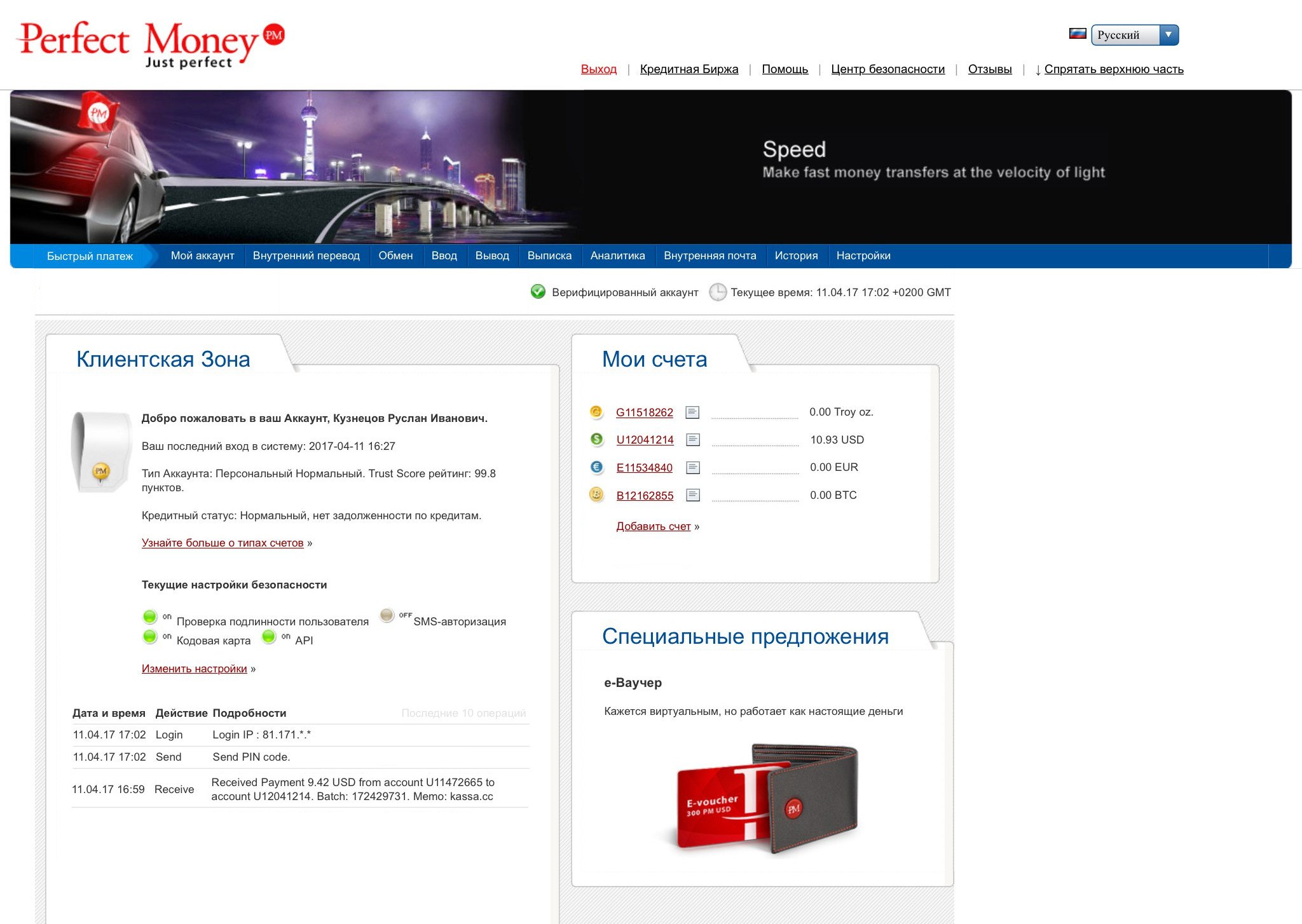Toggle the Кодовая карта on indicator
Viewport: 1302px width, 924px height.
point(149,636)
